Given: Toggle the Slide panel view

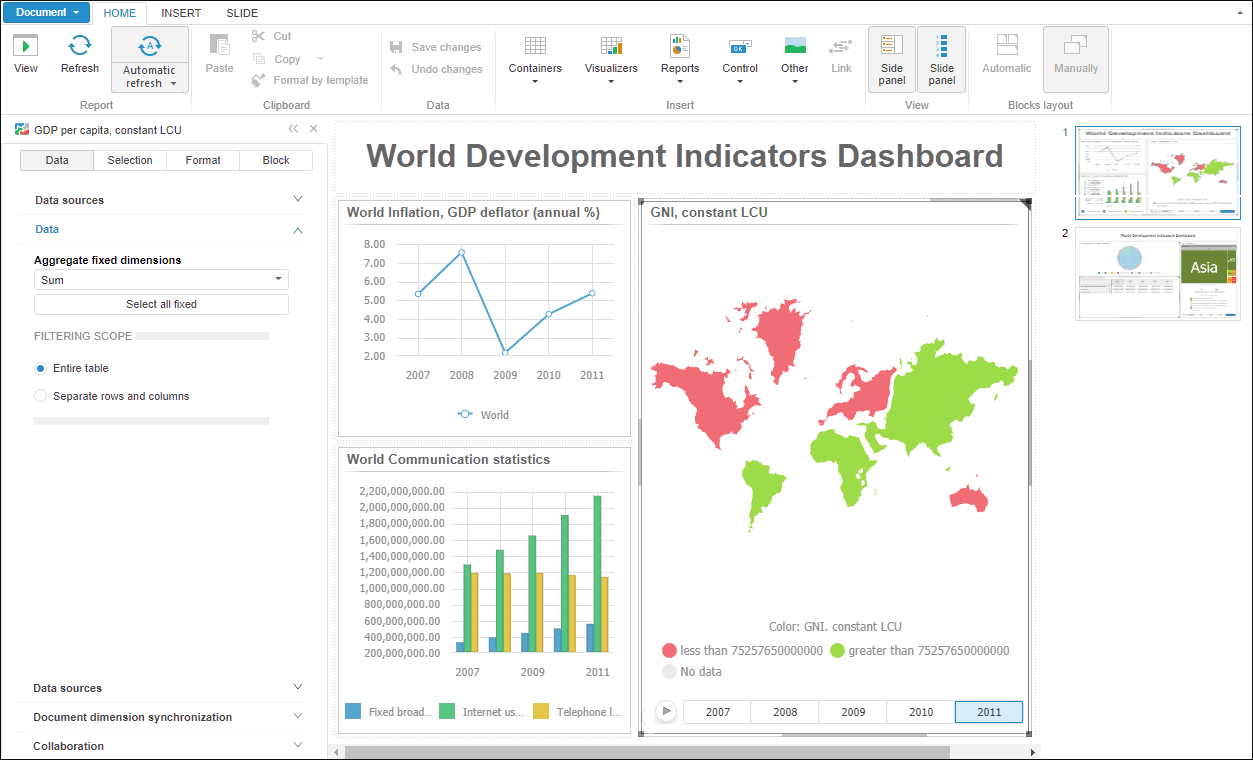Looking at the screenshot, I should (941, 59).
